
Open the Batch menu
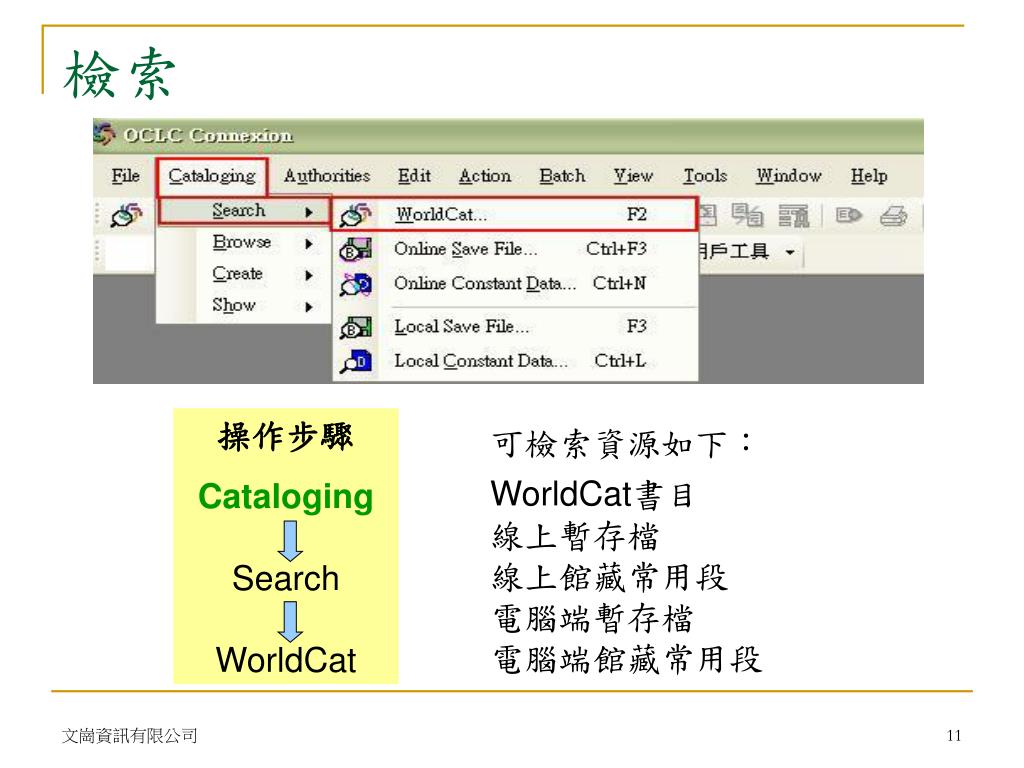click(562, 176)
